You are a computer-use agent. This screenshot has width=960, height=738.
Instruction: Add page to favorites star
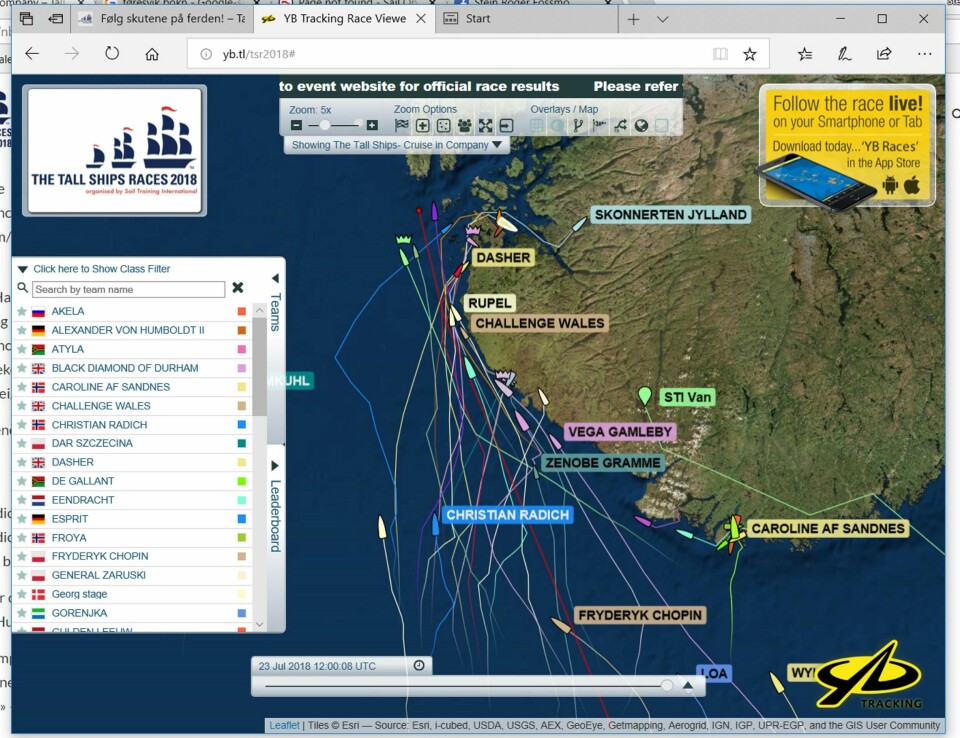click(749, 54)
